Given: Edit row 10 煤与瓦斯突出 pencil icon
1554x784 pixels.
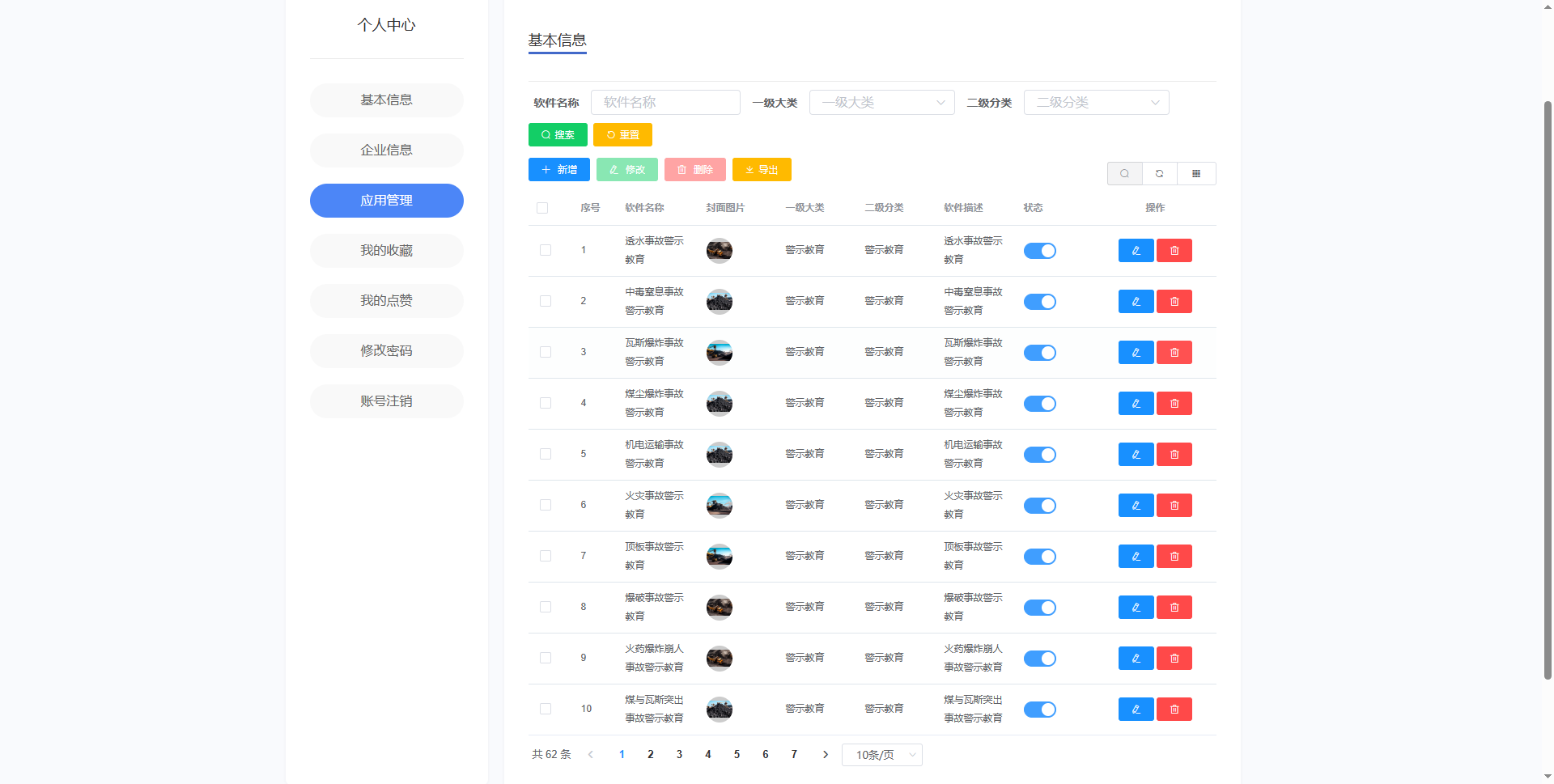Looking at the screenshot, I should pos(1136,710).
